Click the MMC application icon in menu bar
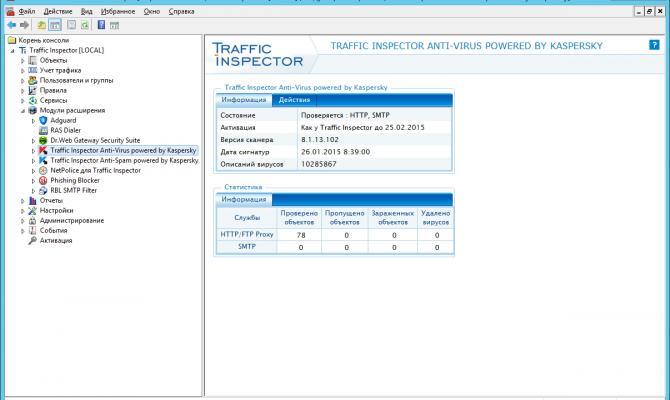 point(10,11)
